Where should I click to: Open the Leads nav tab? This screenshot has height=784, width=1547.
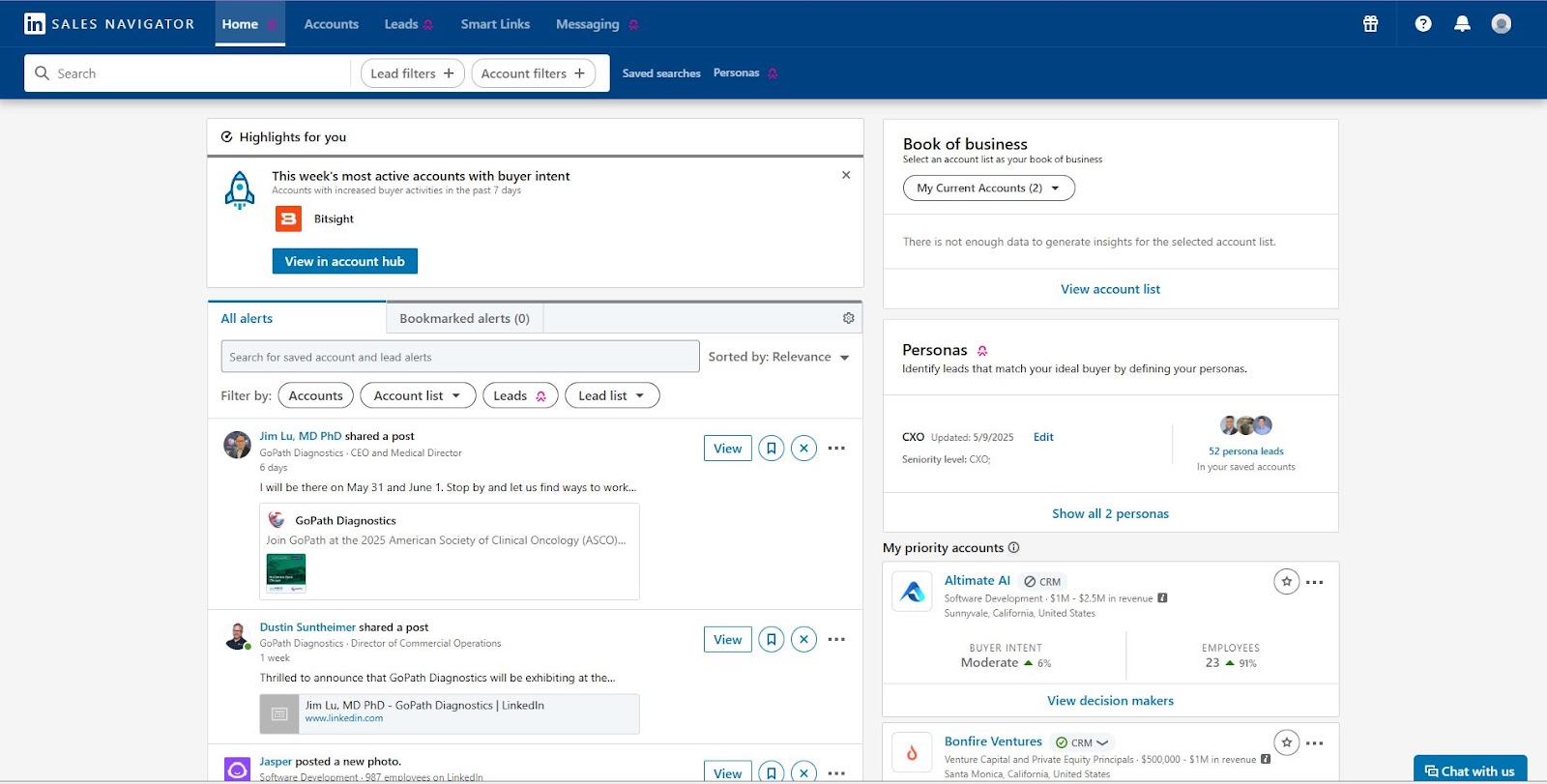408,24
